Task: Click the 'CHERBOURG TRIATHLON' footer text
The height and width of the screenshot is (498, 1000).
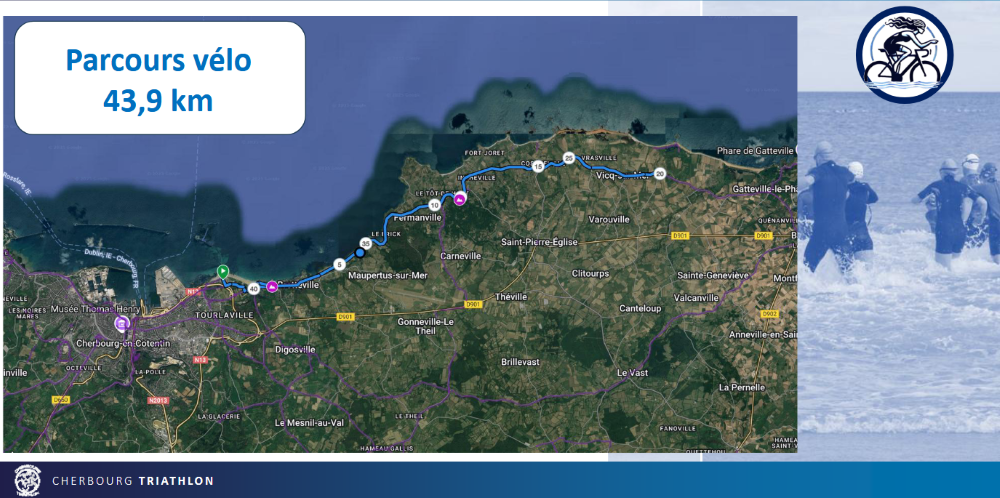Action: pyautogui.click(x=133, y=481)
